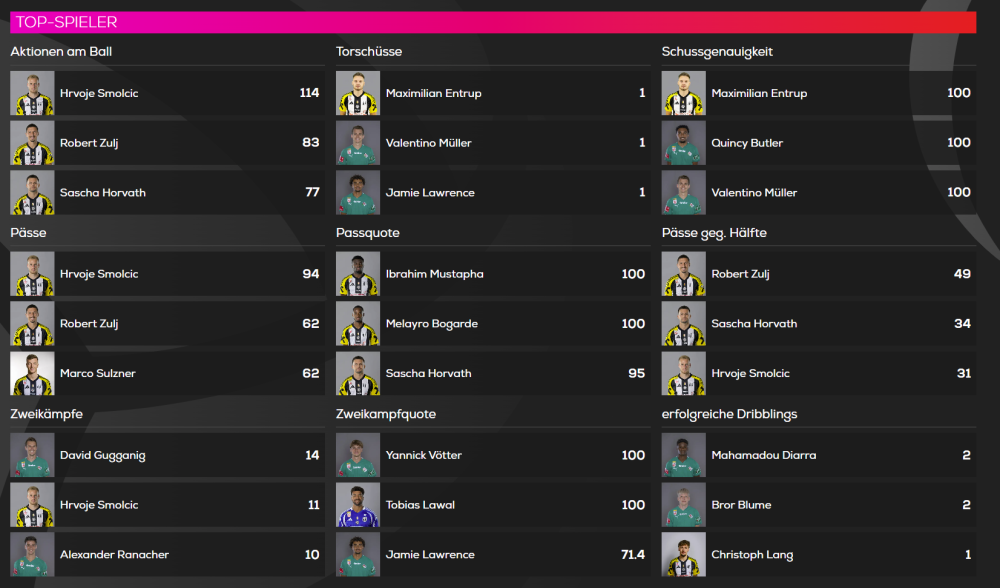Open Robert Zulj's name under Pässe geg. Hälfte
This screenshot has width=1000, height=588.
click(741, 274)
